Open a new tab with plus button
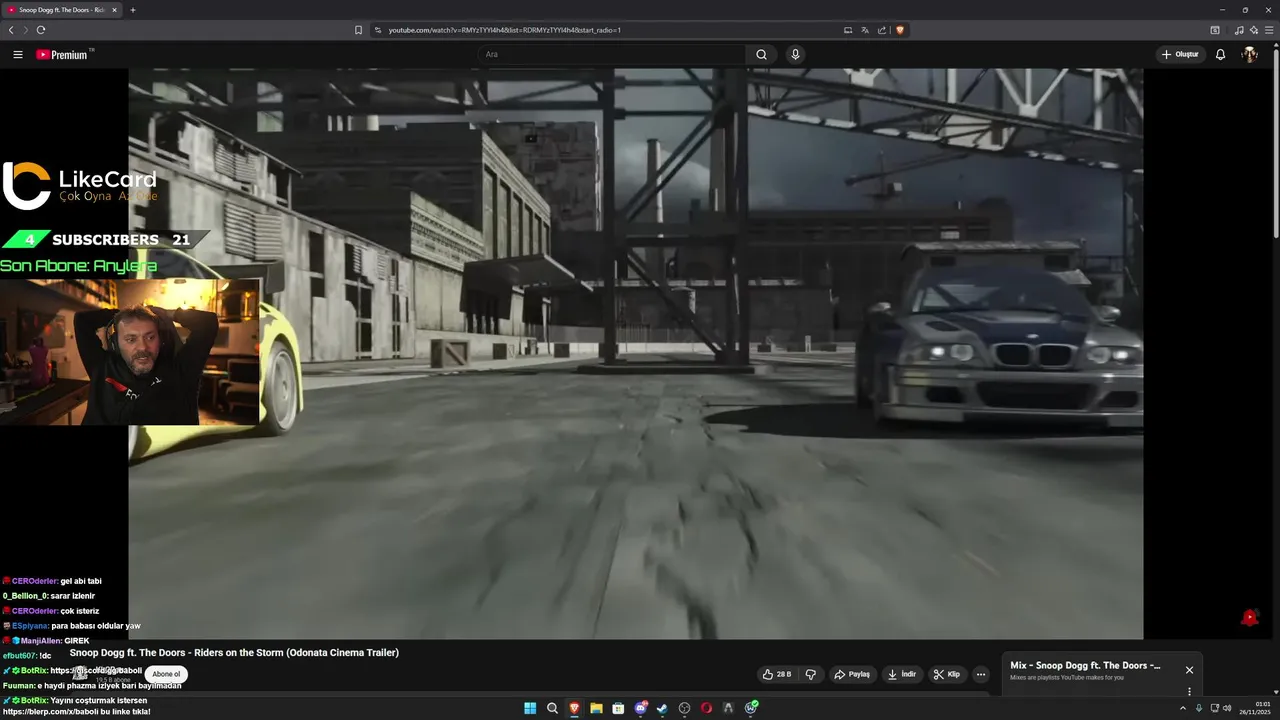Viewport: 1280px width, 720px height. (x=133, y=10)
